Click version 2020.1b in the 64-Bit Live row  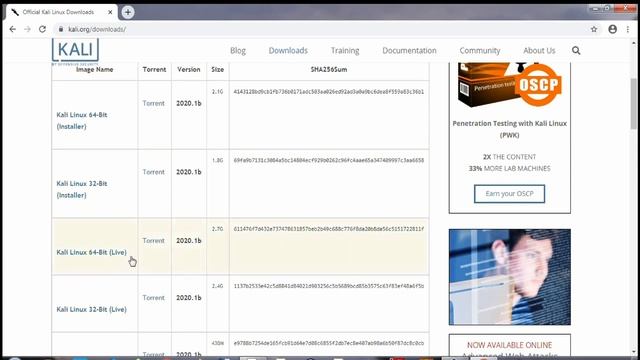(x=189, y=240)
